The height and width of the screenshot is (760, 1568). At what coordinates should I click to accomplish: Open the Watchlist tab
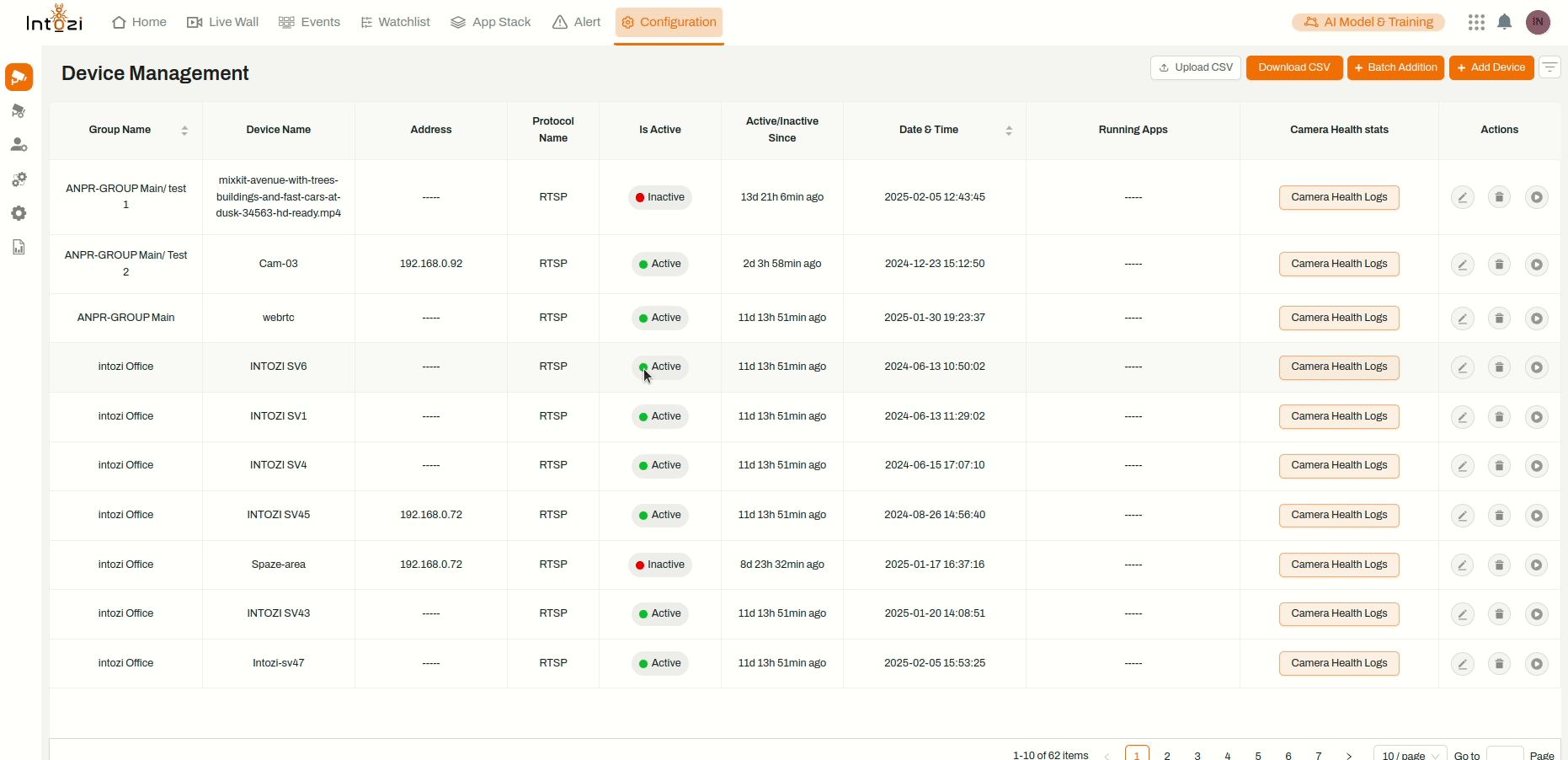pos(395,22)
